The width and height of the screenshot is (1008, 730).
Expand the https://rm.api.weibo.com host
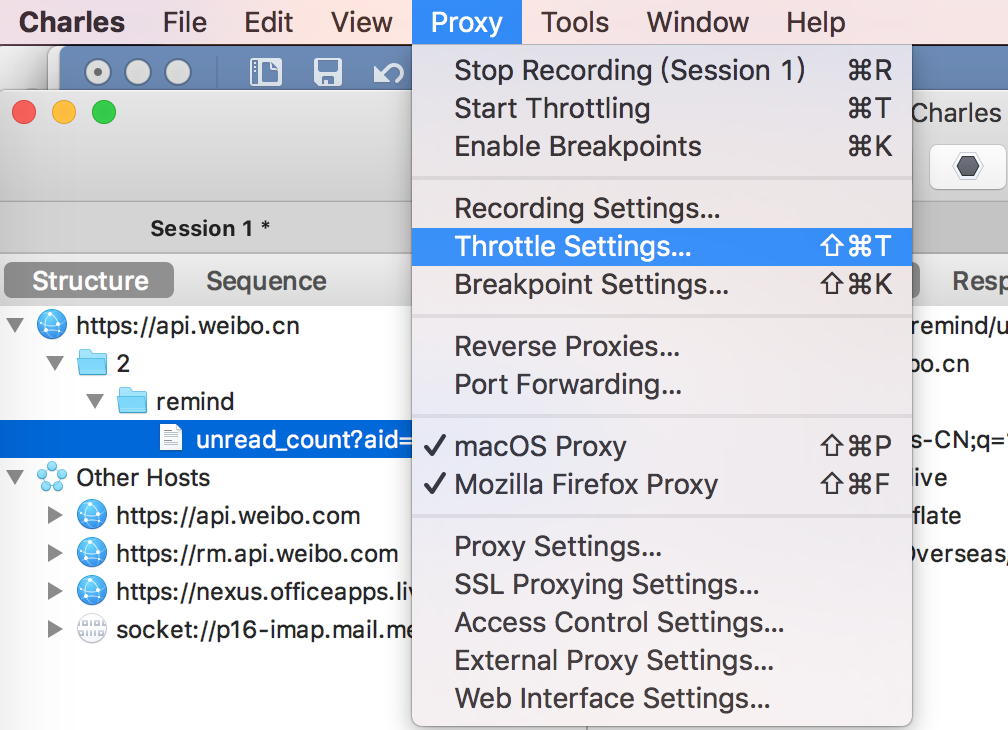pos(57,554)
